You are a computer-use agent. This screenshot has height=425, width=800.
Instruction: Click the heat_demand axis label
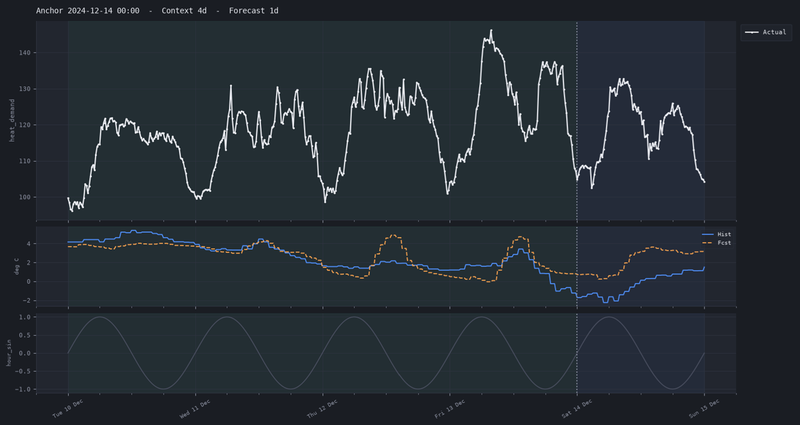point(12,120)
